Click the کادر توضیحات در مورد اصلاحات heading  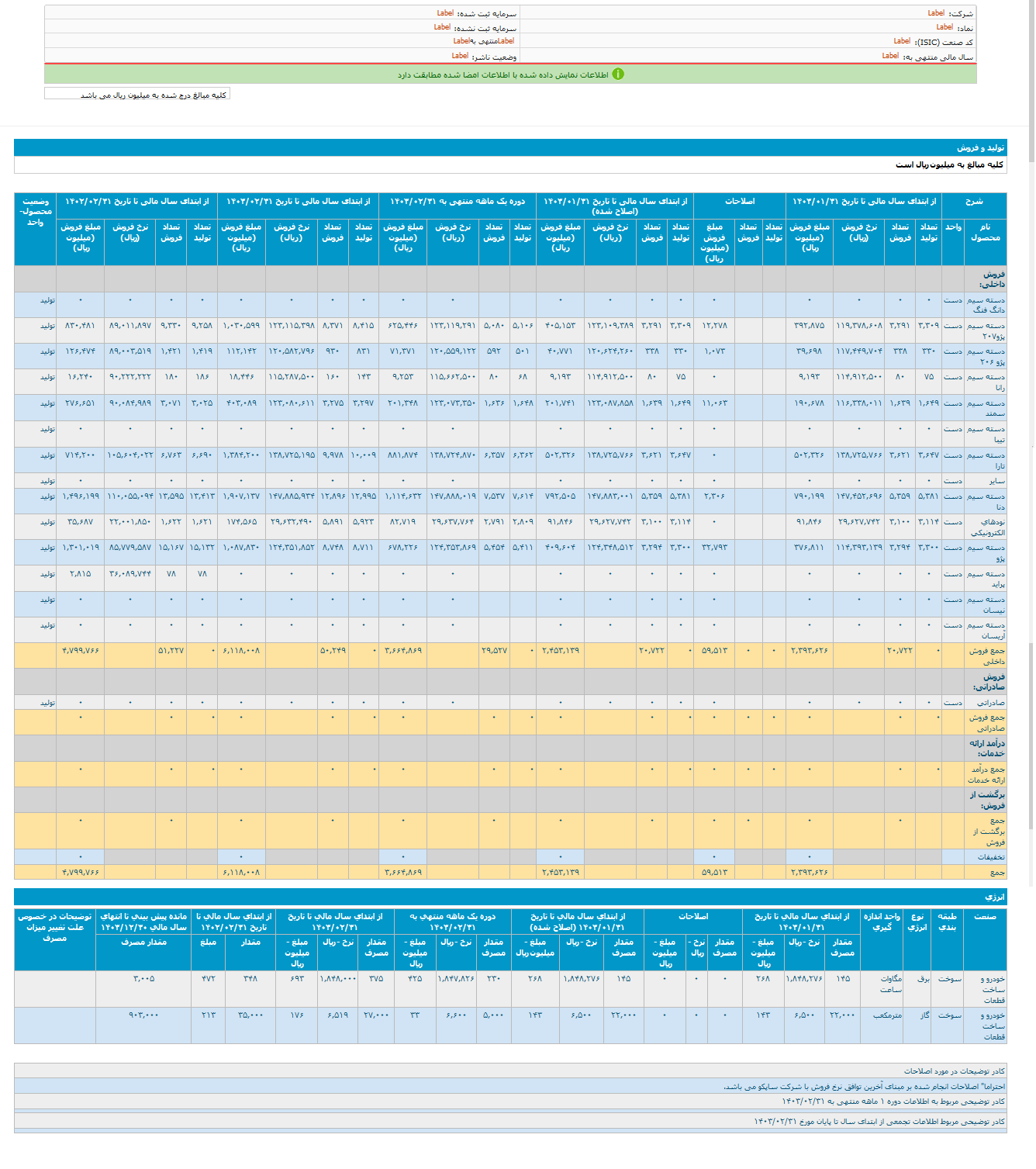tap(954, 1071)
